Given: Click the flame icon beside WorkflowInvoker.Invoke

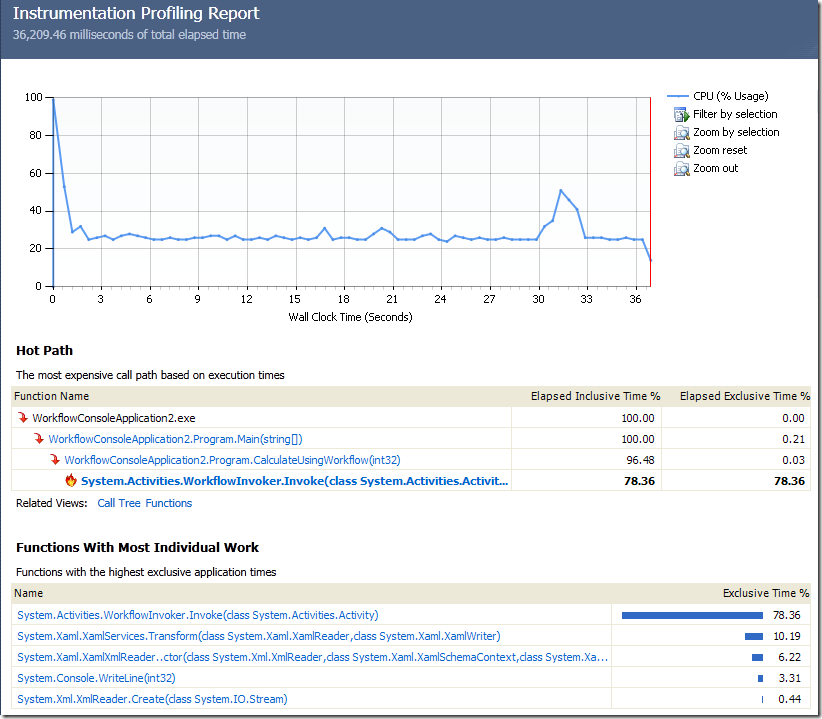Looking at the screenshot, I should pyautogui.click(x=71, y=480).
